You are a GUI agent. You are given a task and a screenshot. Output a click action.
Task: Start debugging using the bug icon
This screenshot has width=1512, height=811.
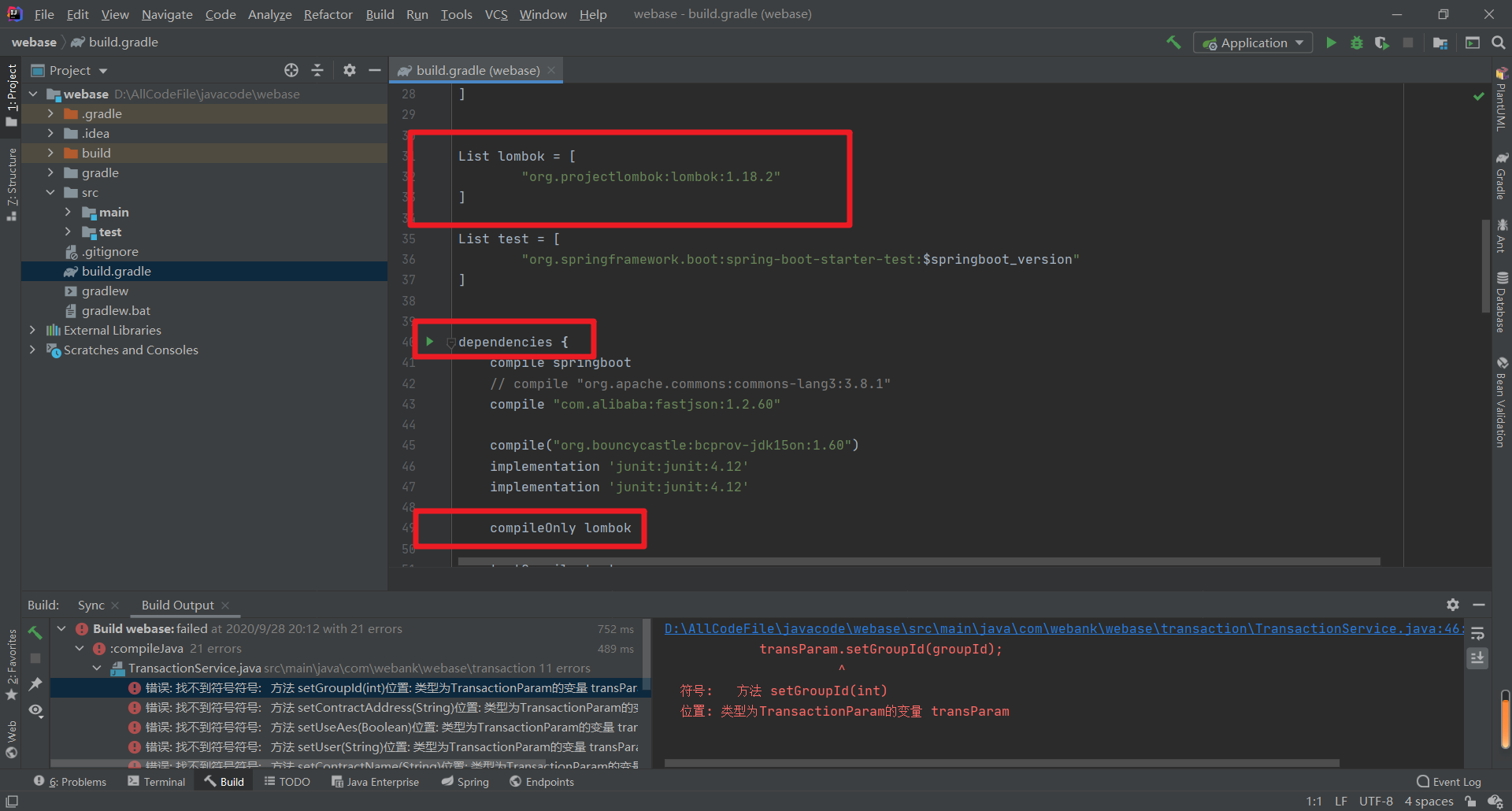pos(1356,43)
